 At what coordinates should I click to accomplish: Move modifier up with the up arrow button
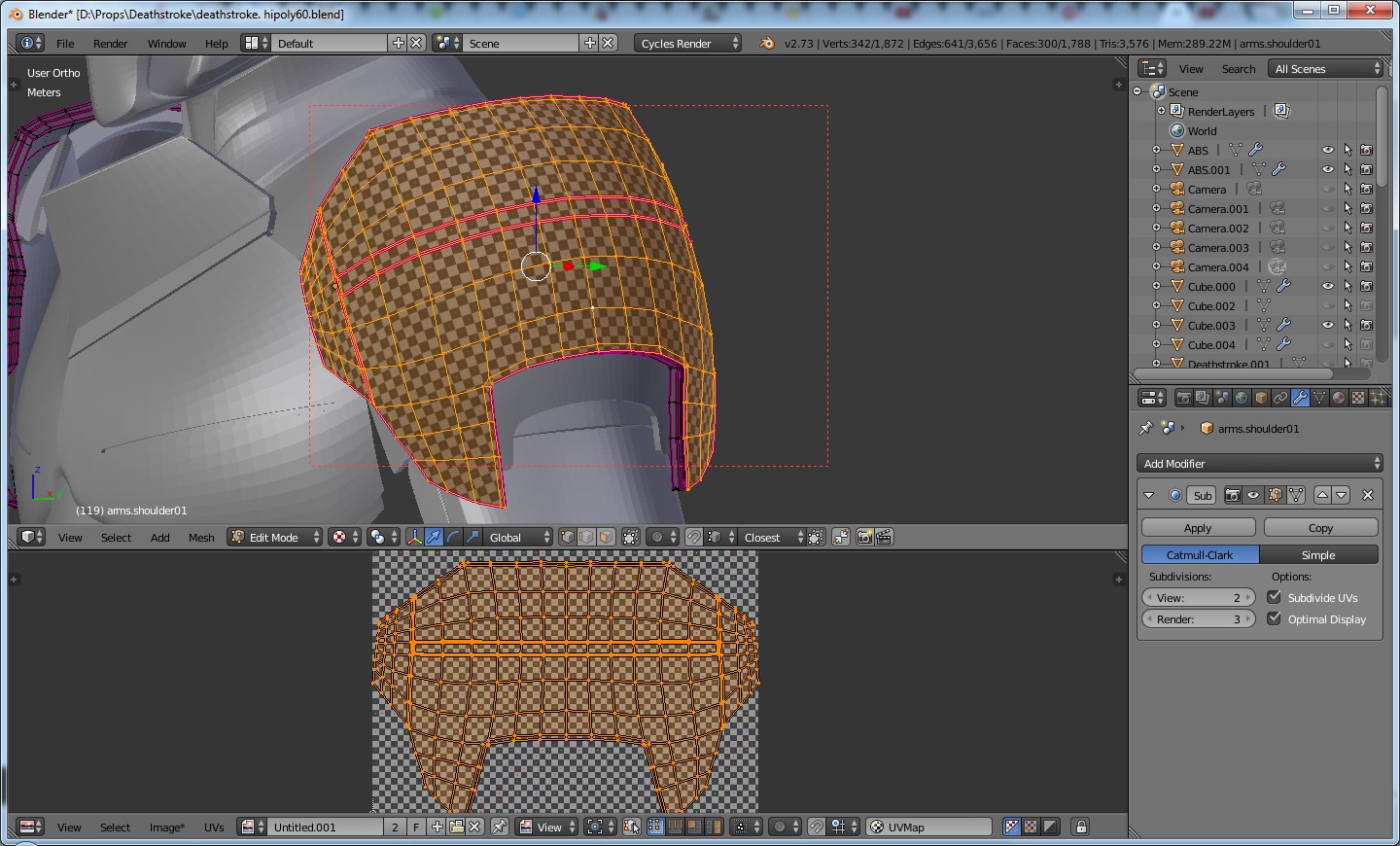point(1322,495)
